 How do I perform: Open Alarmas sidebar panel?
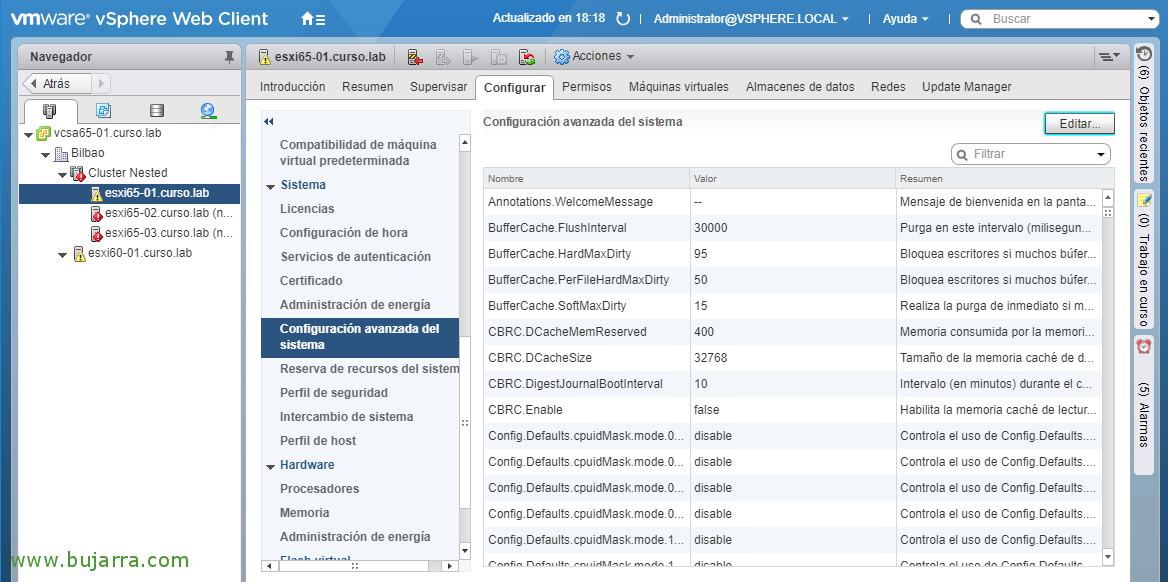pos(1143,403)
